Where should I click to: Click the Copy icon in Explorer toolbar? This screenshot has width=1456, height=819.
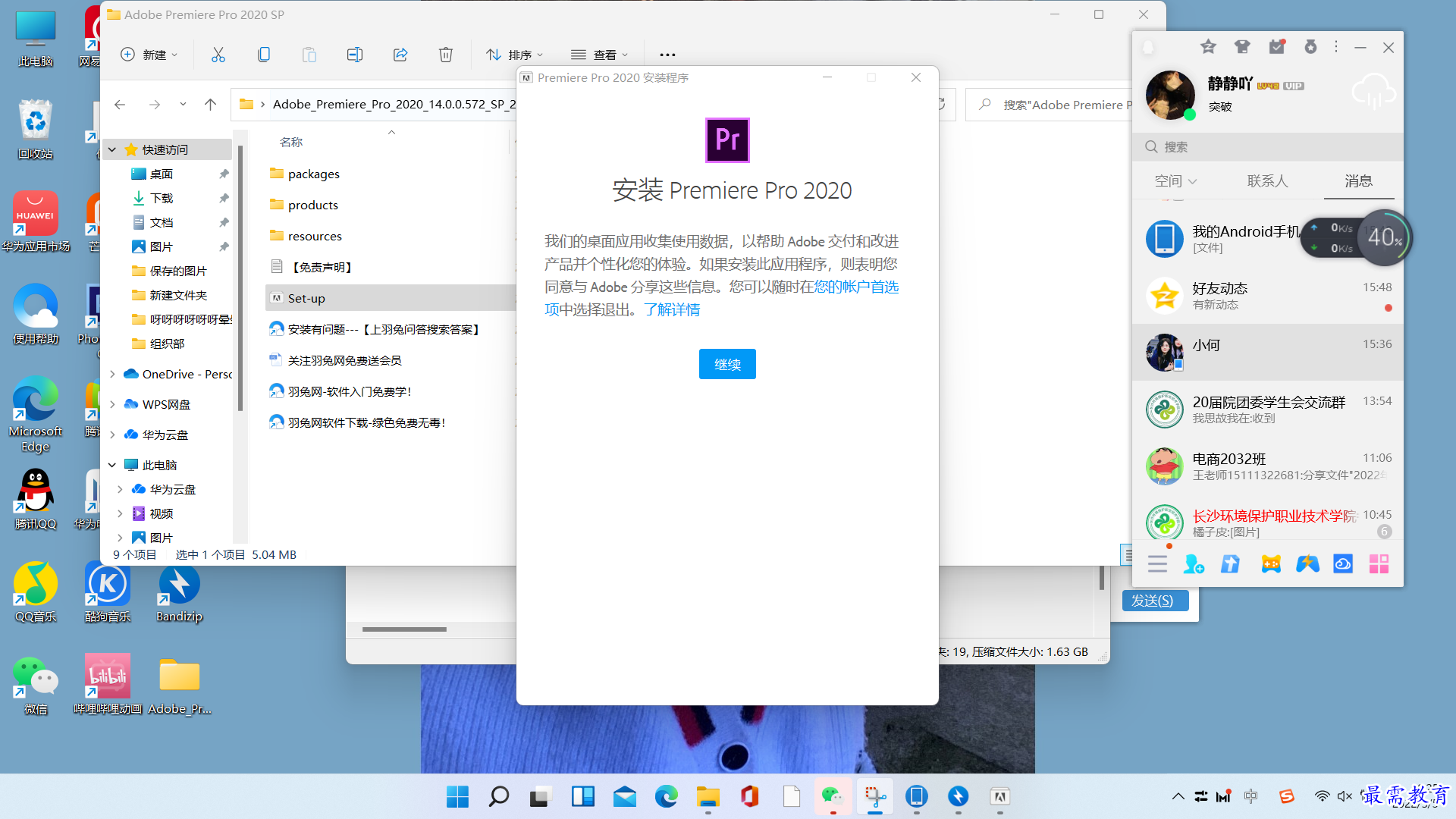[264, 55]
